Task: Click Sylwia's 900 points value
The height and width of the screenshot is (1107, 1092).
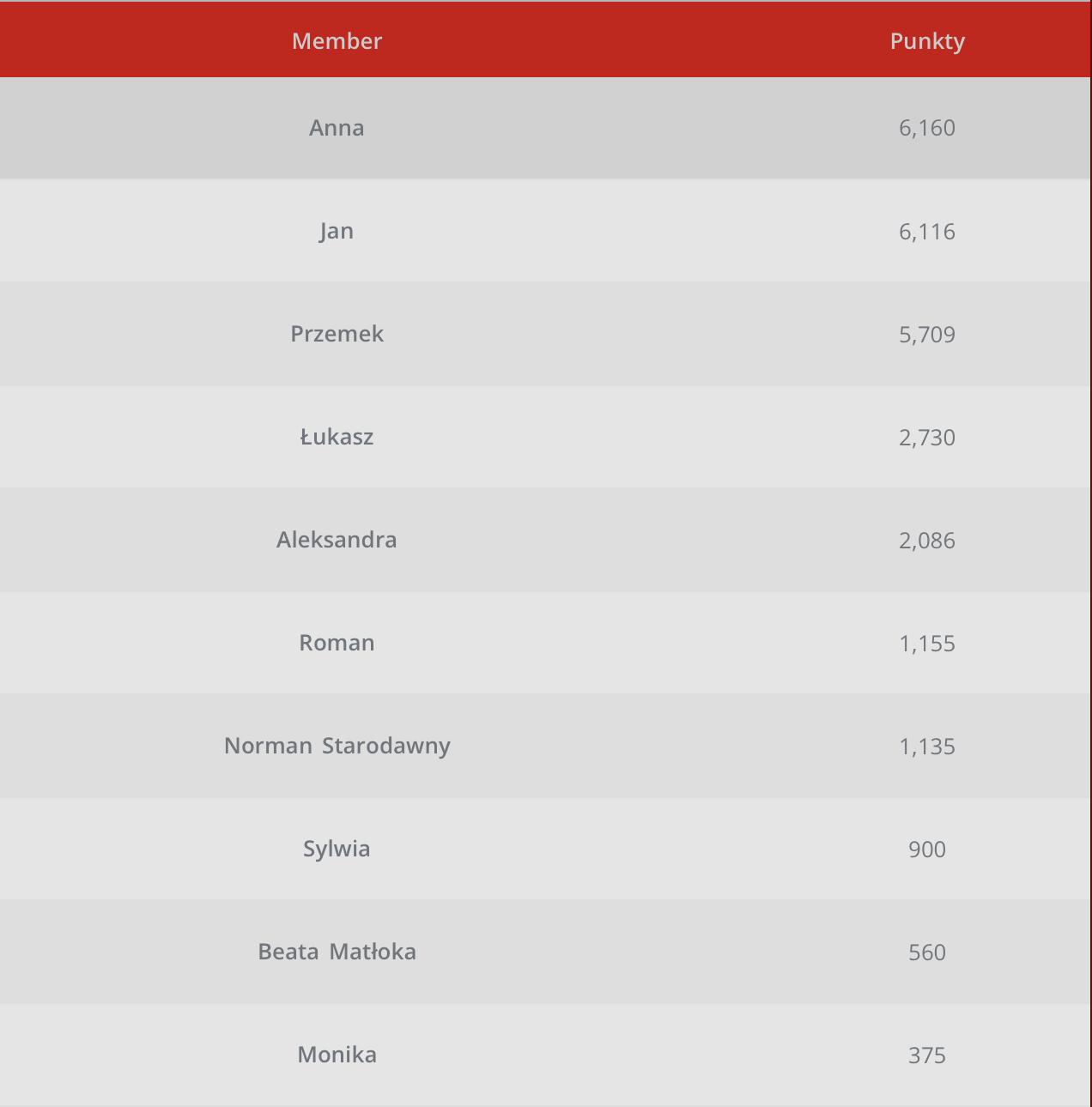Action: coord(927,849)
